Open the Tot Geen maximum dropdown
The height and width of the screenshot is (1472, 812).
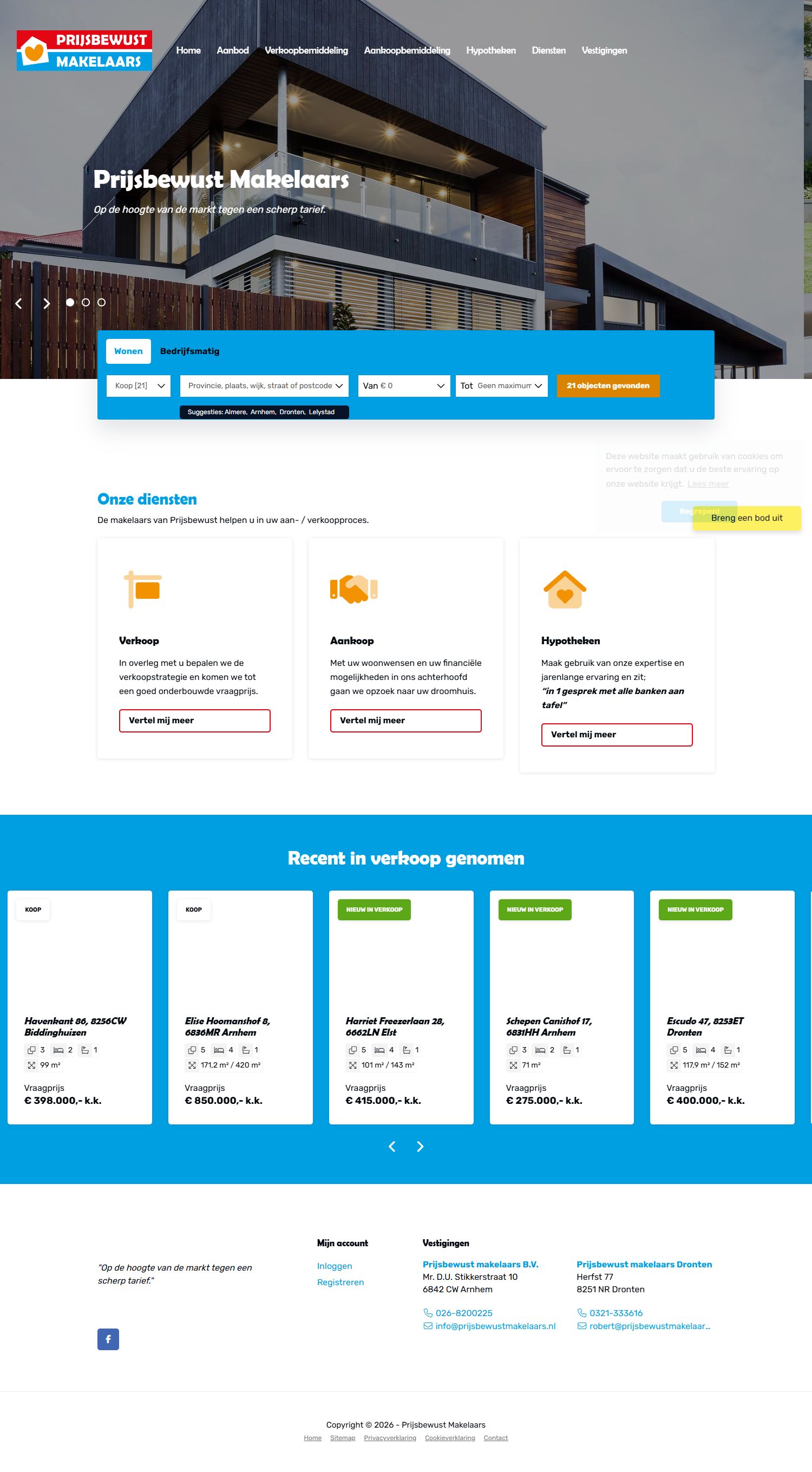click(x=501, y=385)
